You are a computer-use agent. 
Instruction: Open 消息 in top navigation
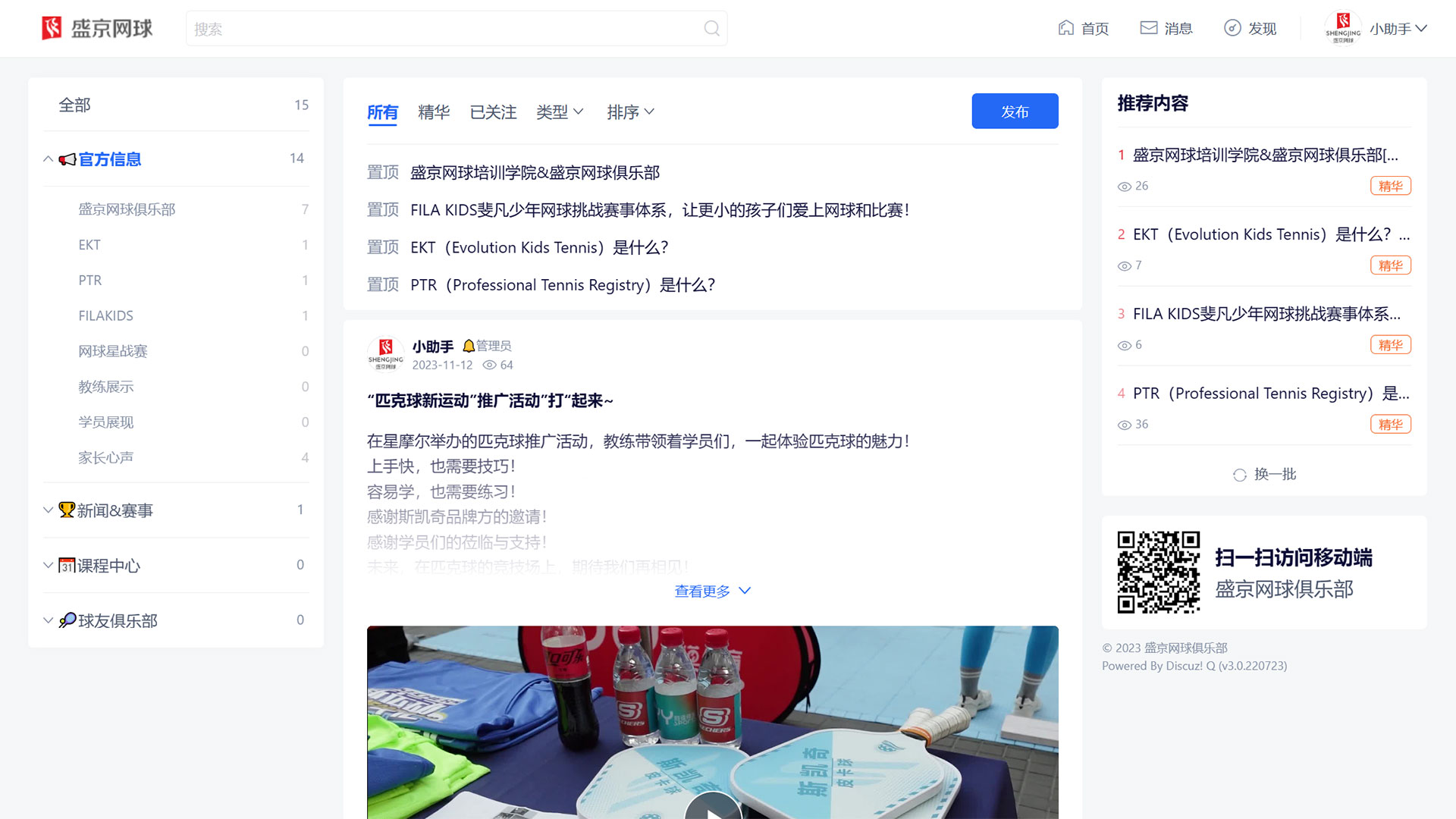1166,28
